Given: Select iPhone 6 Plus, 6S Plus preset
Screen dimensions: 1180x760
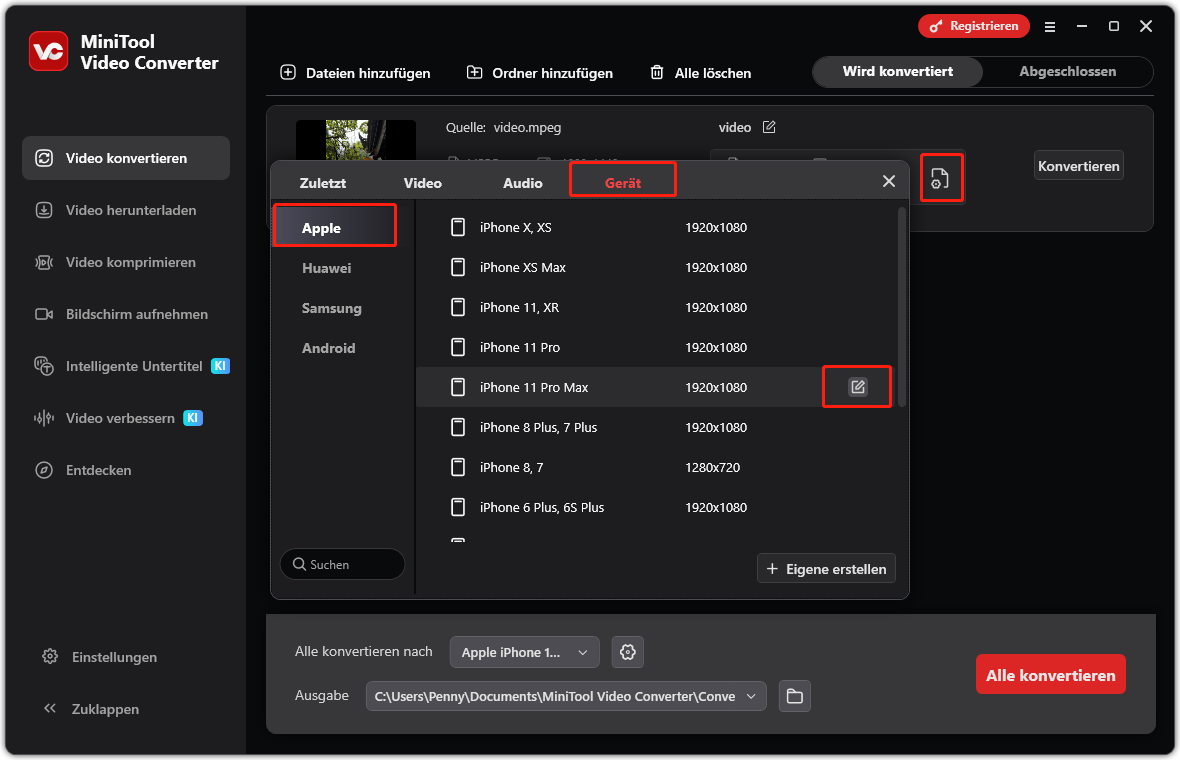Looking at the screenshot, I should pos(655,506).
